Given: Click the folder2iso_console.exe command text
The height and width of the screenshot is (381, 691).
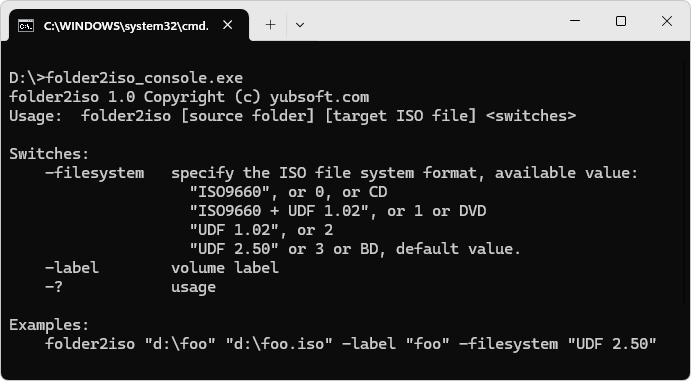Looking at the screenshot, I should click(144, 78).
